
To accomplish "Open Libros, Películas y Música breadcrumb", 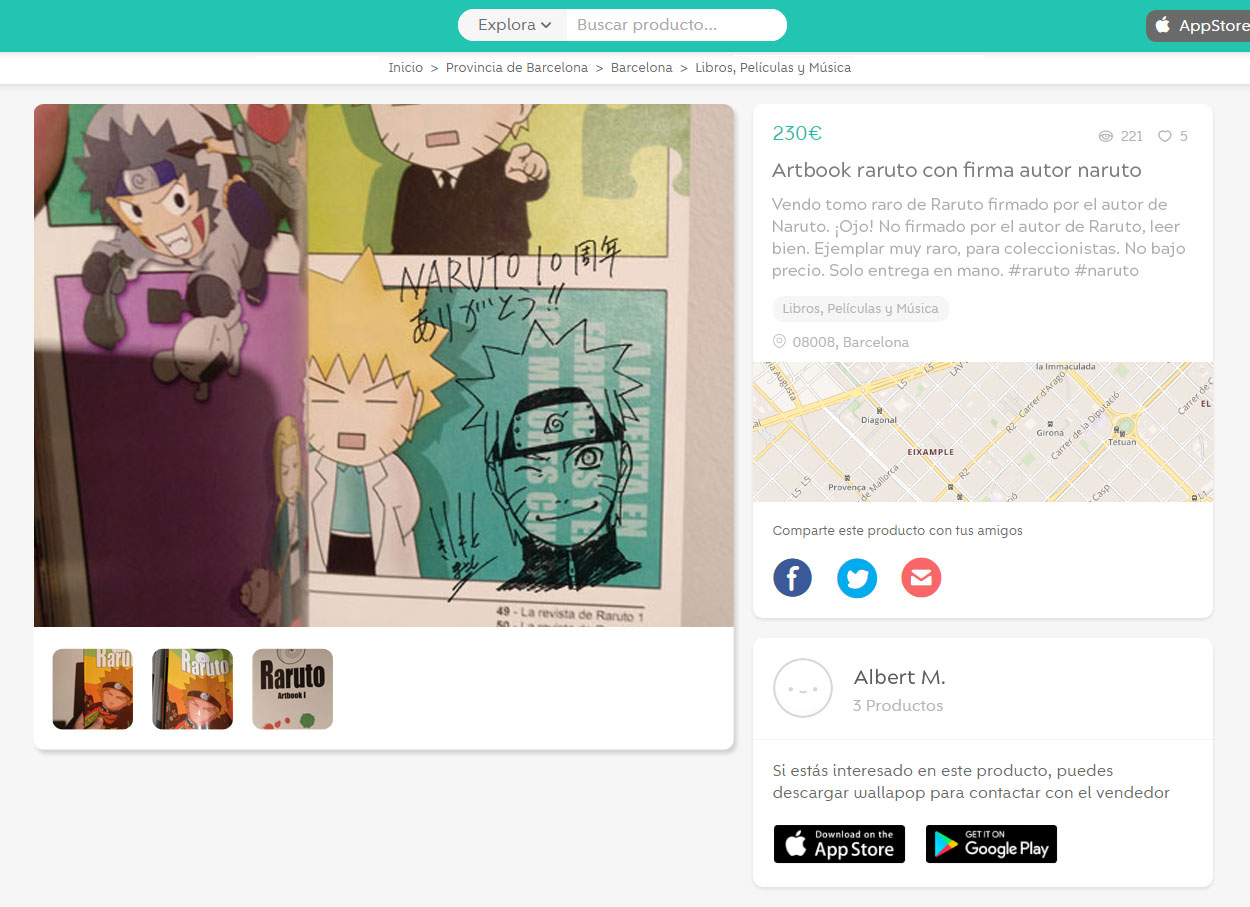I will point(773,68).
